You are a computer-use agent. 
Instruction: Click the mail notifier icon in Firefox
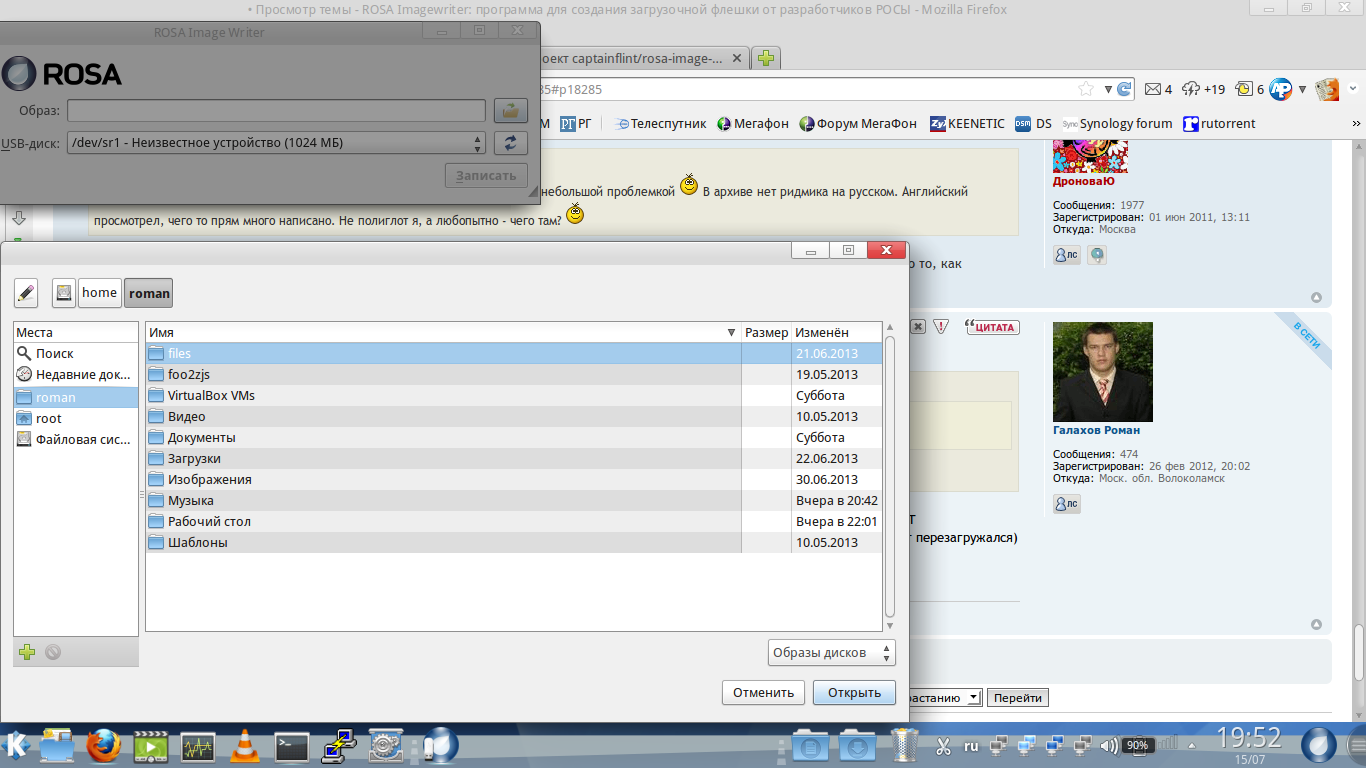(1158, 89)
